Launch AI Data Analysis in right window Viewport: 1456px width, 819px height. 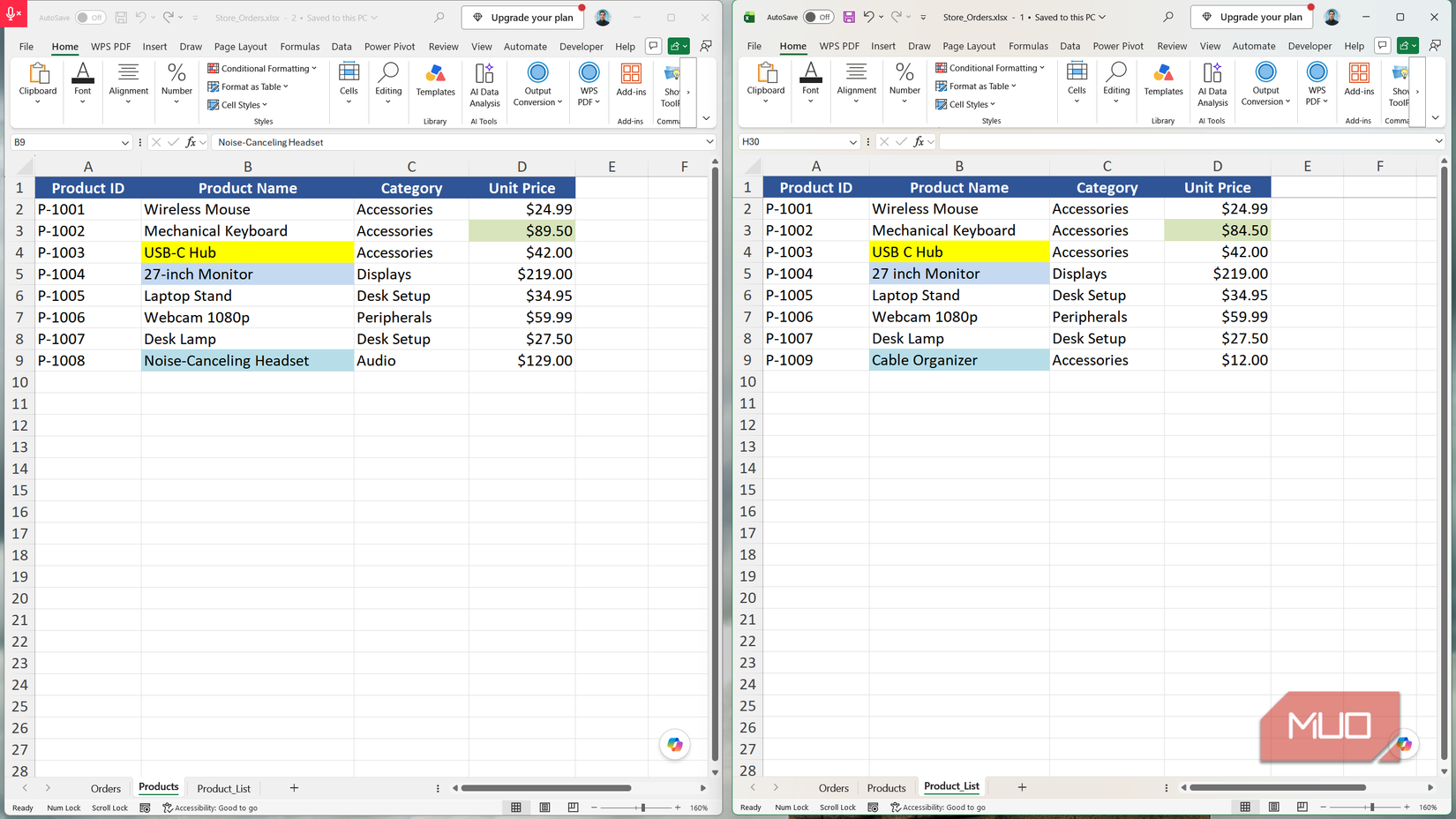[x=1212, y=84]
